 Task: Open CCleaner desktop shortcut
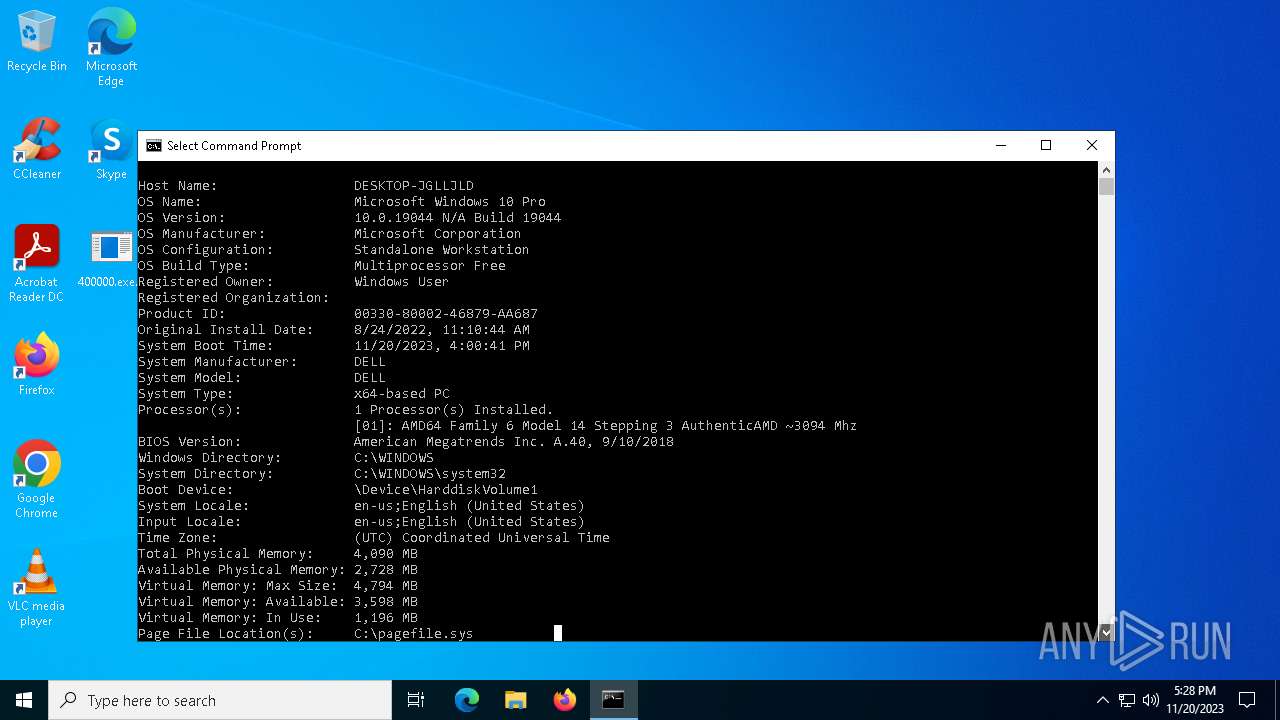pos(37,150)
